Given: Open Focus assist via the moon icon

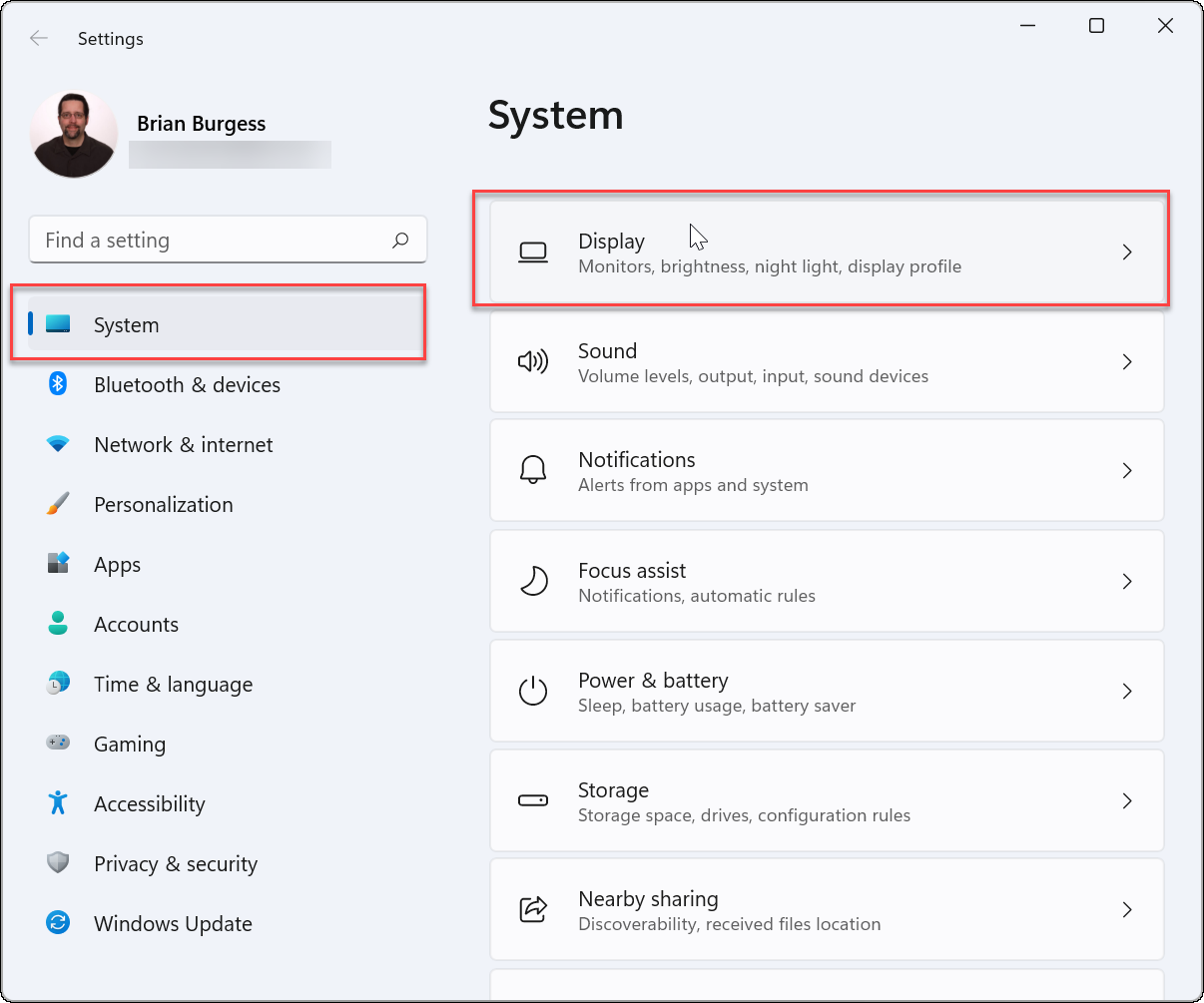Looking at the screenshot, I should 533,581.
